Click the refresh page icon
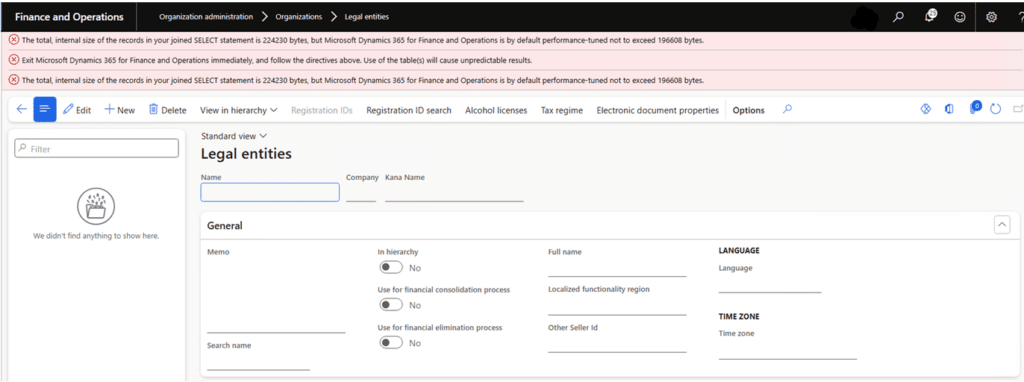 tap(995, 110)
